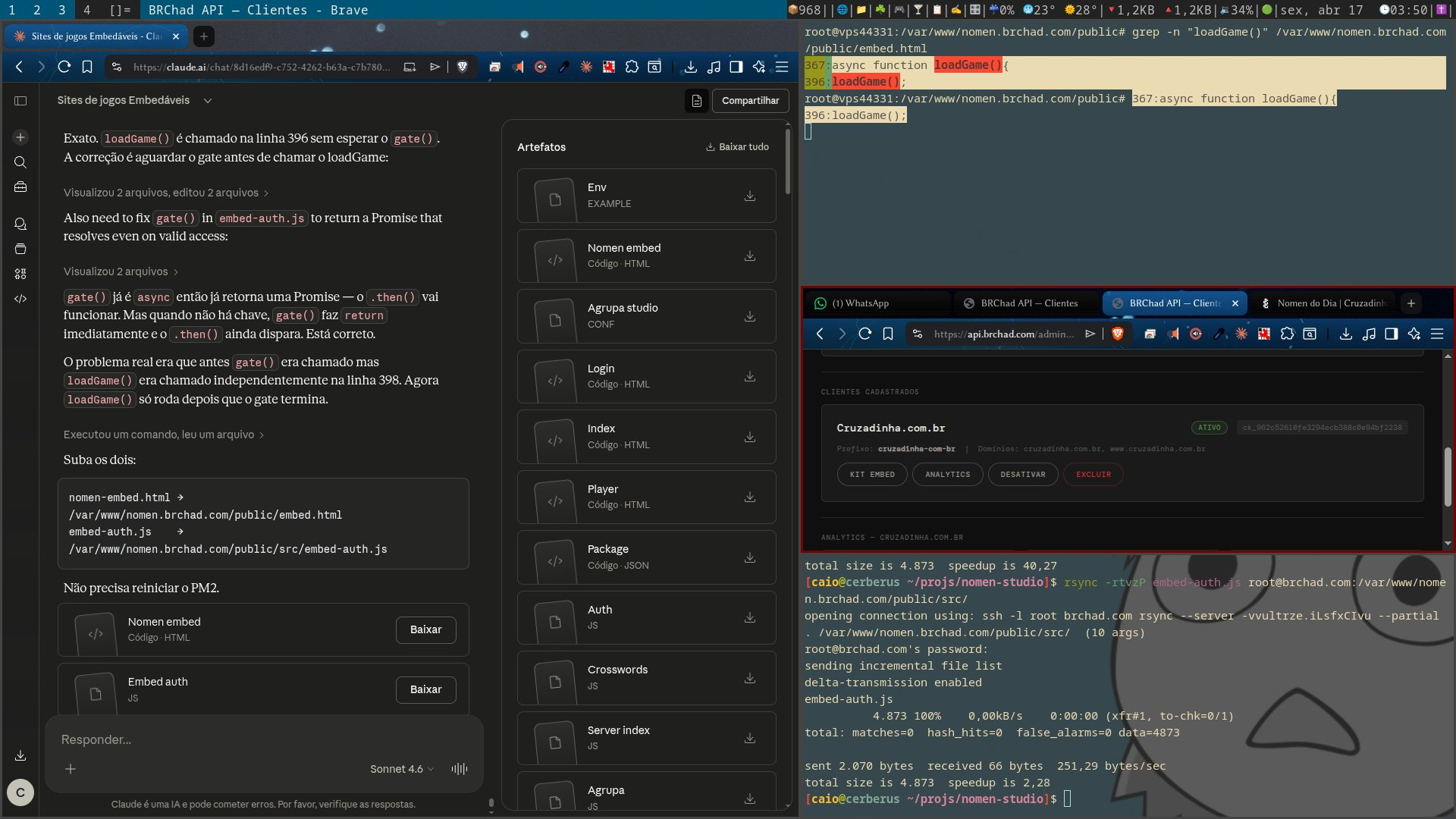Toggle the artifacts panel document icon

pyautogui.click(x=696, y=101)
